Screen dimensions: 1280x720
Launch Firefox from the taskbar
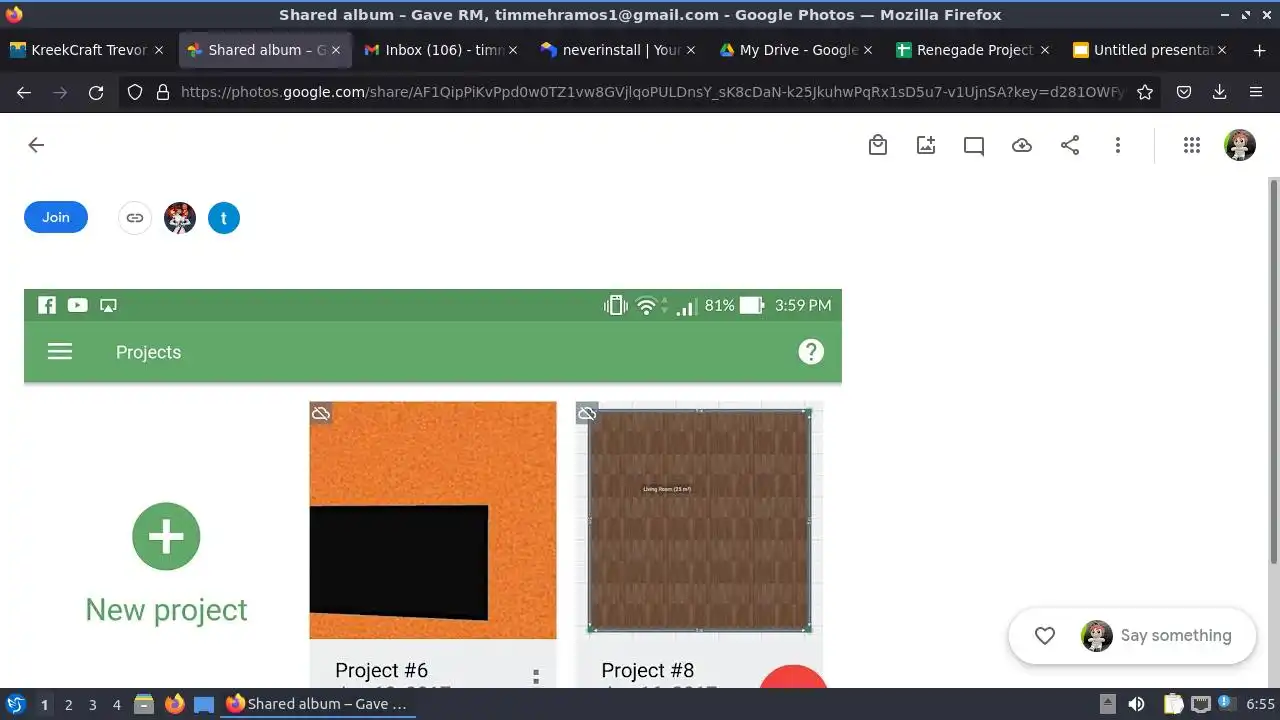coord(174,704)
